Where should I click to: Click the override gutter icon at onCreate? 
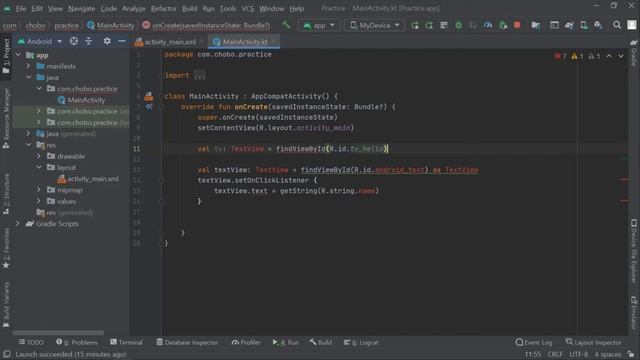[x=149, y=107]
